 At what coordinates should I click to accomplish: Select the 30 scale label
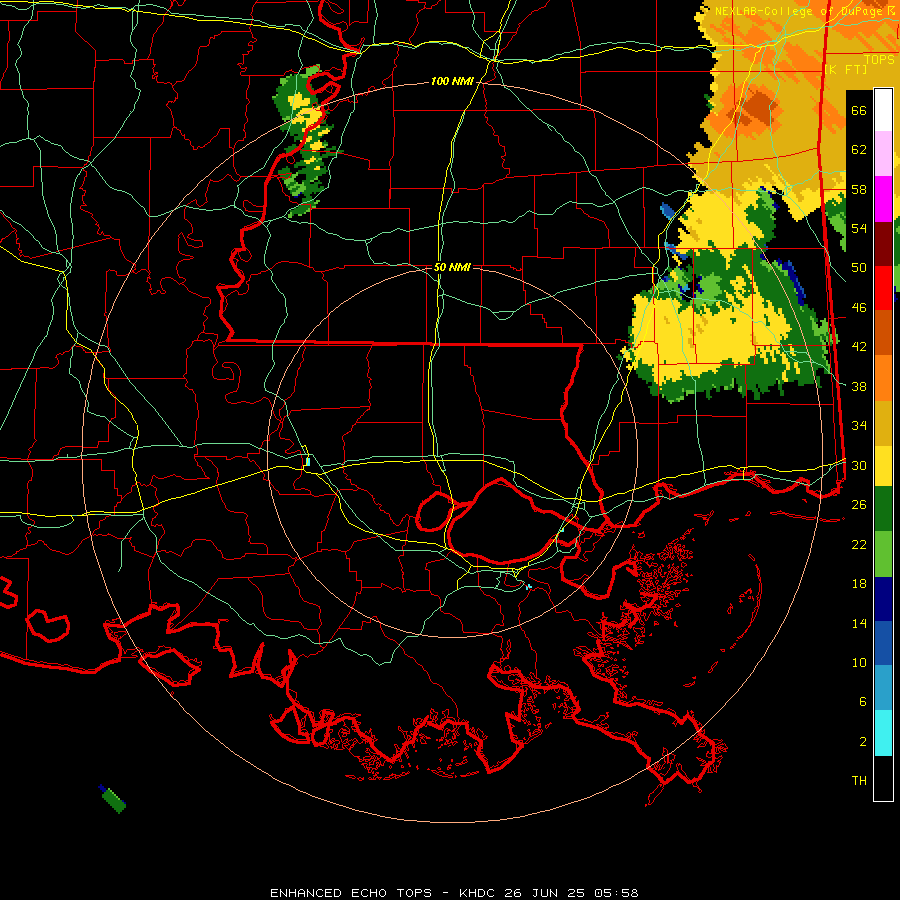(859, 465)
